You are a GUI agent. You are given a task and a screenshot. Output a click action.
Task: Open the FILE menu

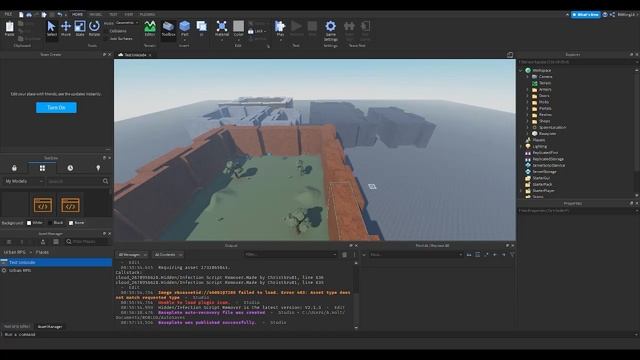pos(8,14)
